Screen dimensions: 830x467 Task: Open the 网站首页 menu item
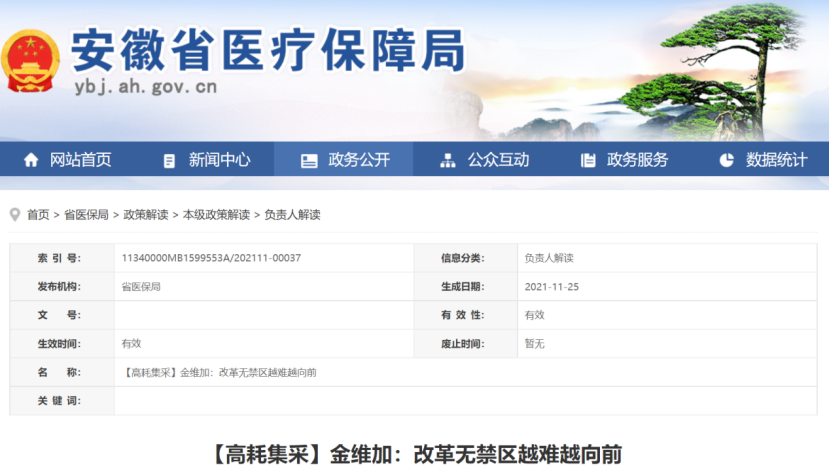tap(80, 160)
